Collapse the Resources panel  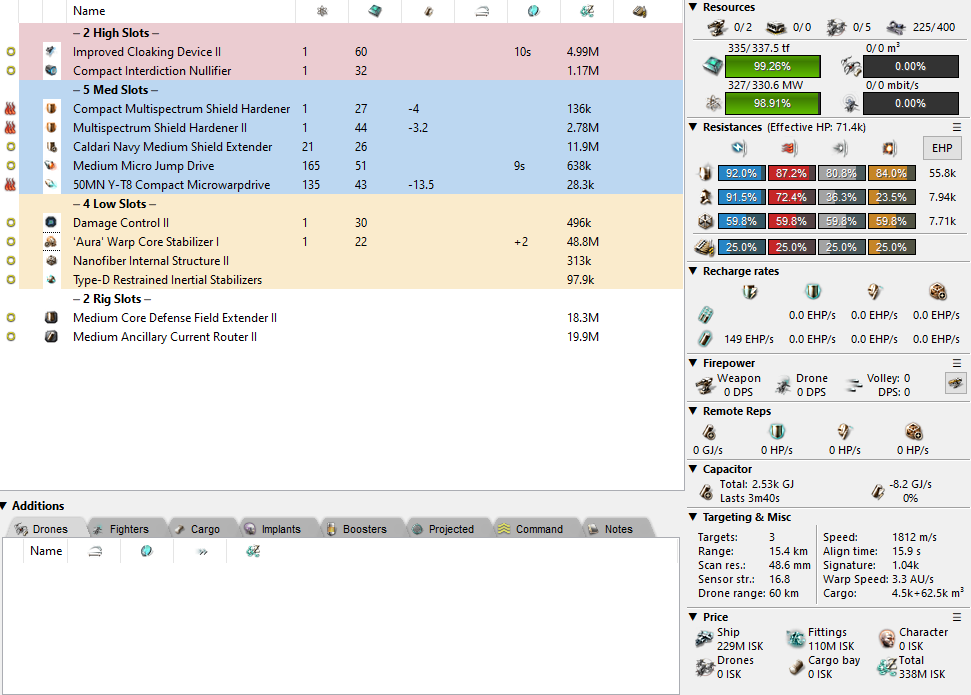click(x=695, y=8)
